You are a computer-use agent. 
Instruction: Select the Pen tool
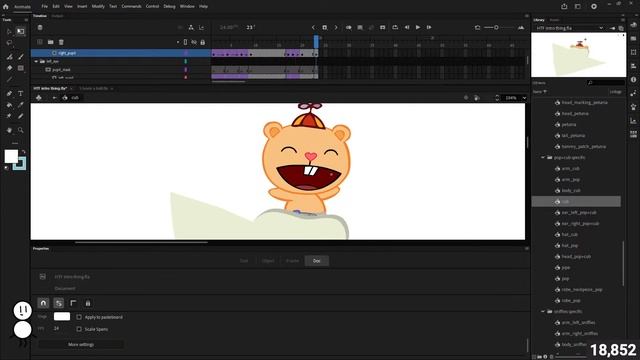pyautogui.click(x=9, y=93)
